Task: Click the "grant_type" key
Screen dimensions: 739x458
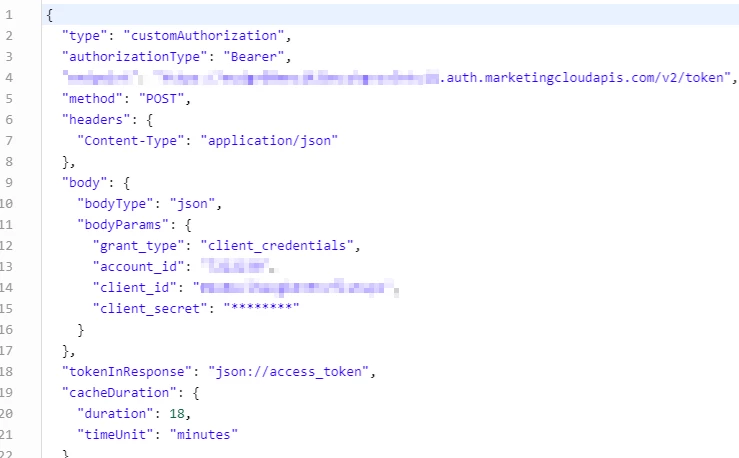Action: coord(139,245)
